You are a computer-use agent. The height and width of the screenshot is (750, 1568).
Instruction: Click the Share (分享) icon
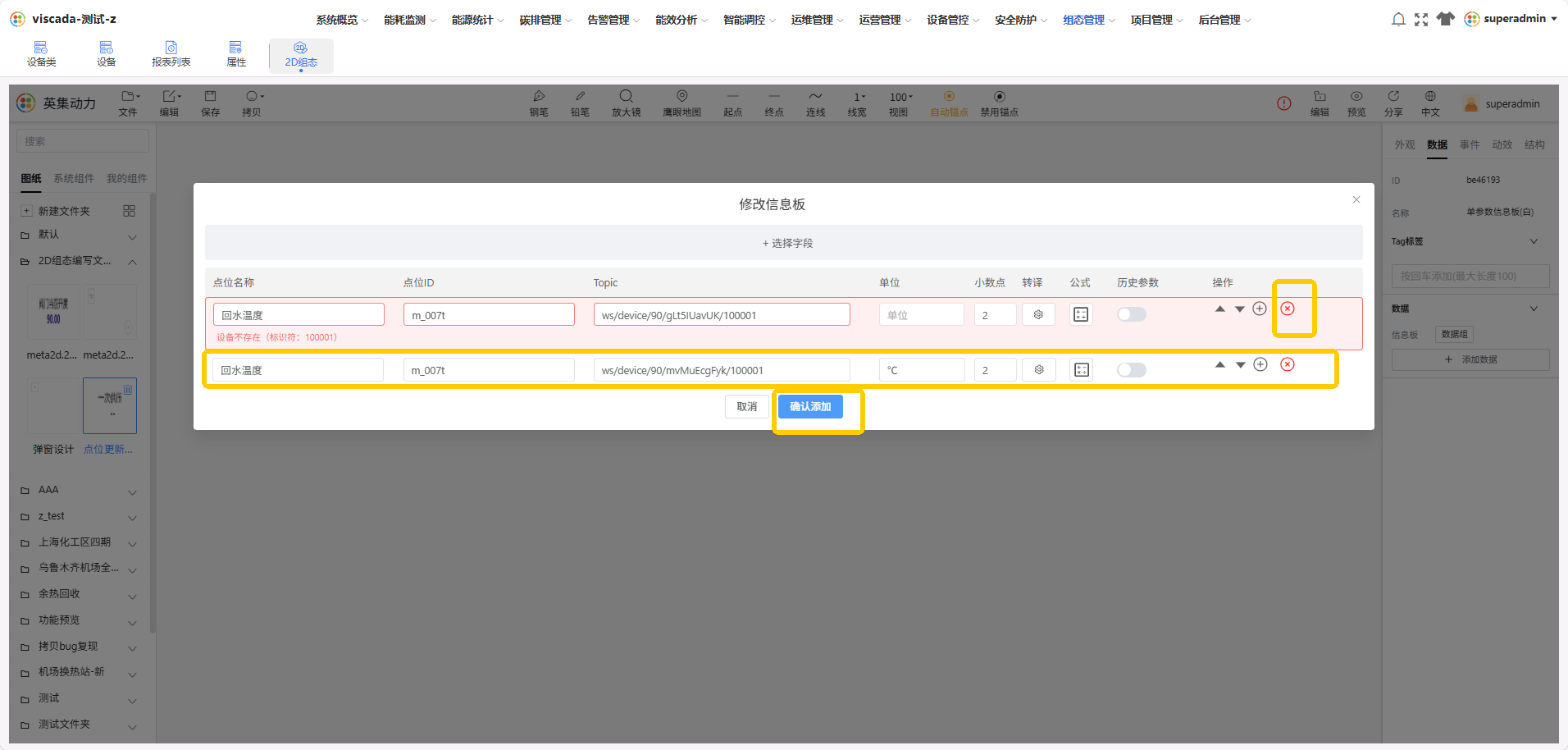pos(1393,103)
